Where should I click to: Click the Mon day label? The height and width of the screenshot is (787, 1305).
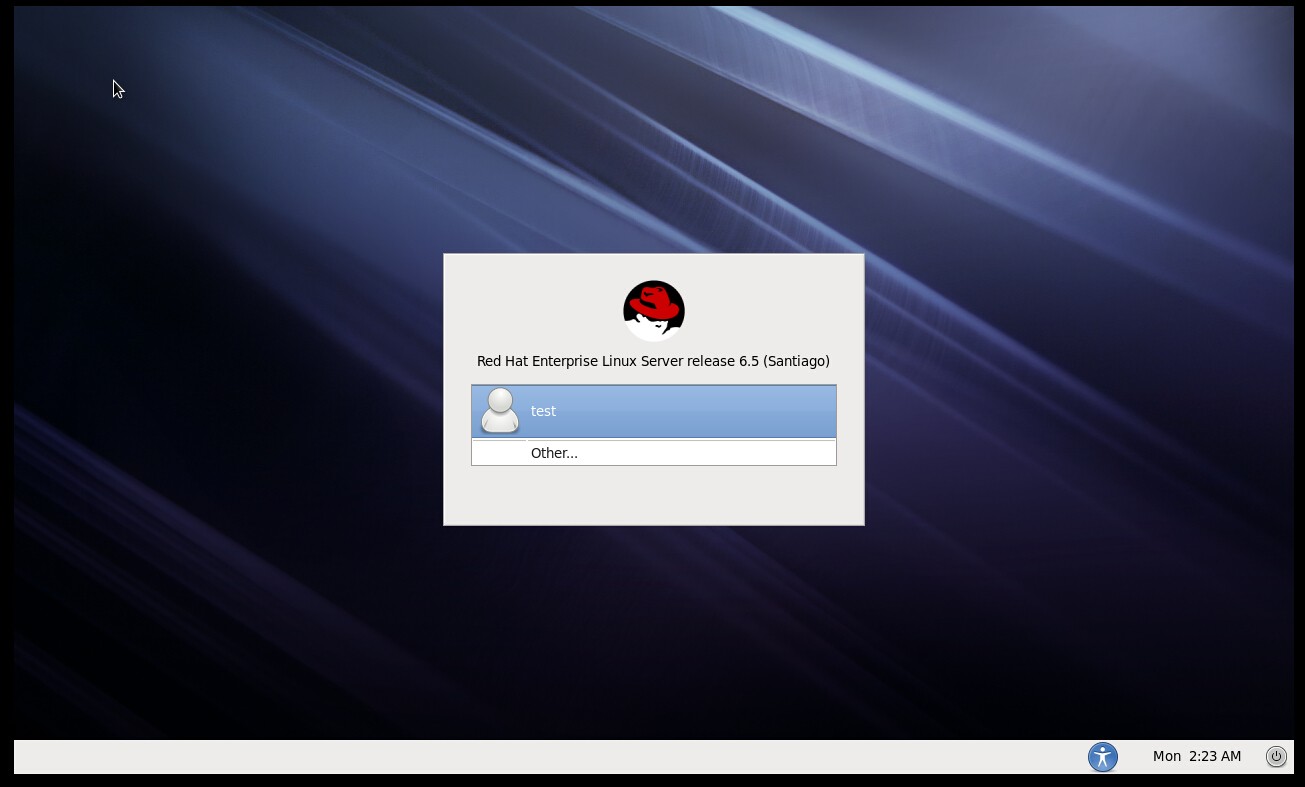tap(1166, 756)
